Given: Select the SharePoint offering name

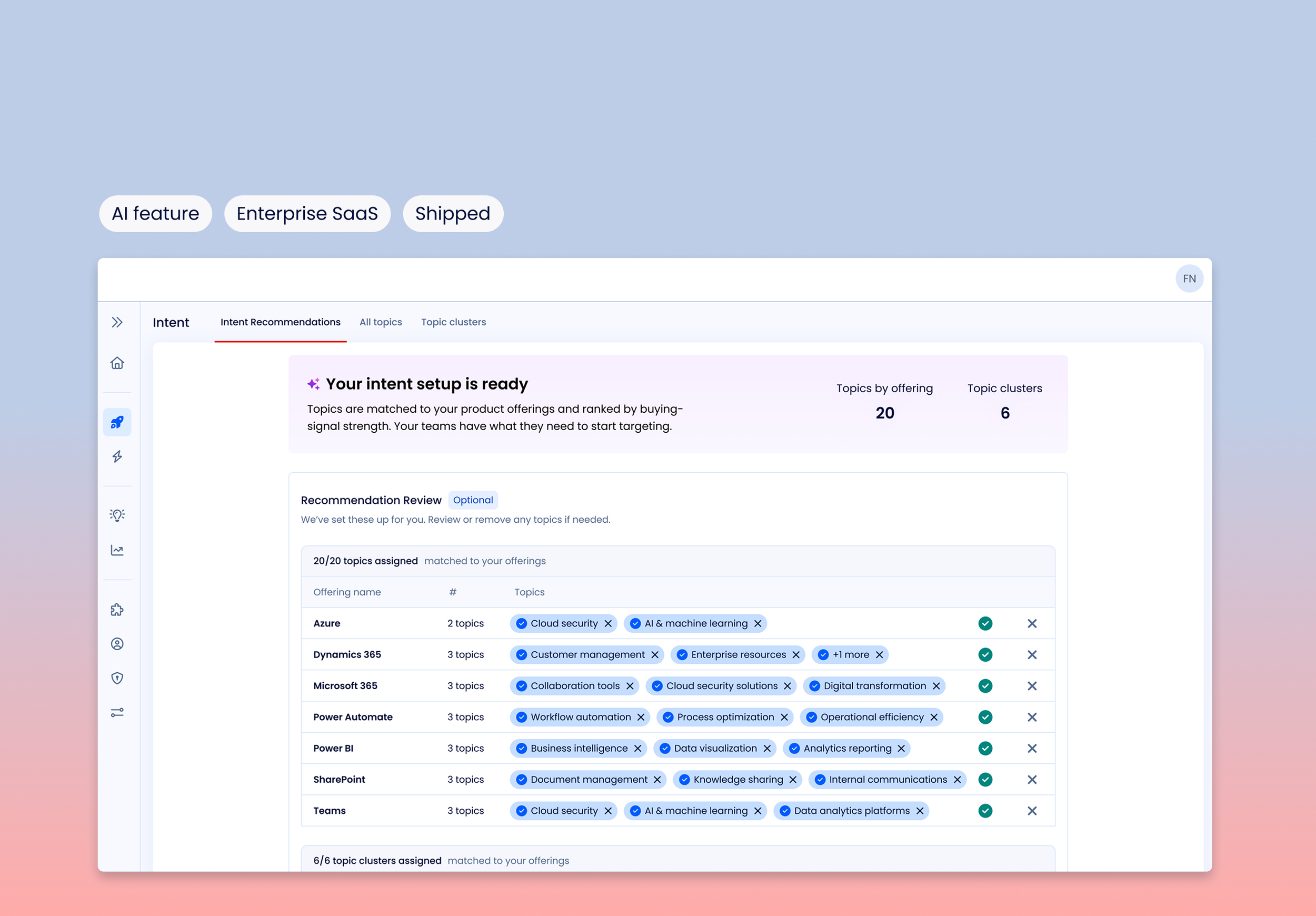Looking at the screenshot, I should point(339,780).
